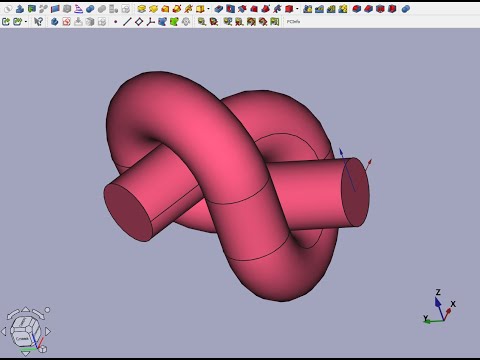Open the subtractive primitives dropdown arrow
The height and width of the screenshot is (360, 480).
pos(297,9)
